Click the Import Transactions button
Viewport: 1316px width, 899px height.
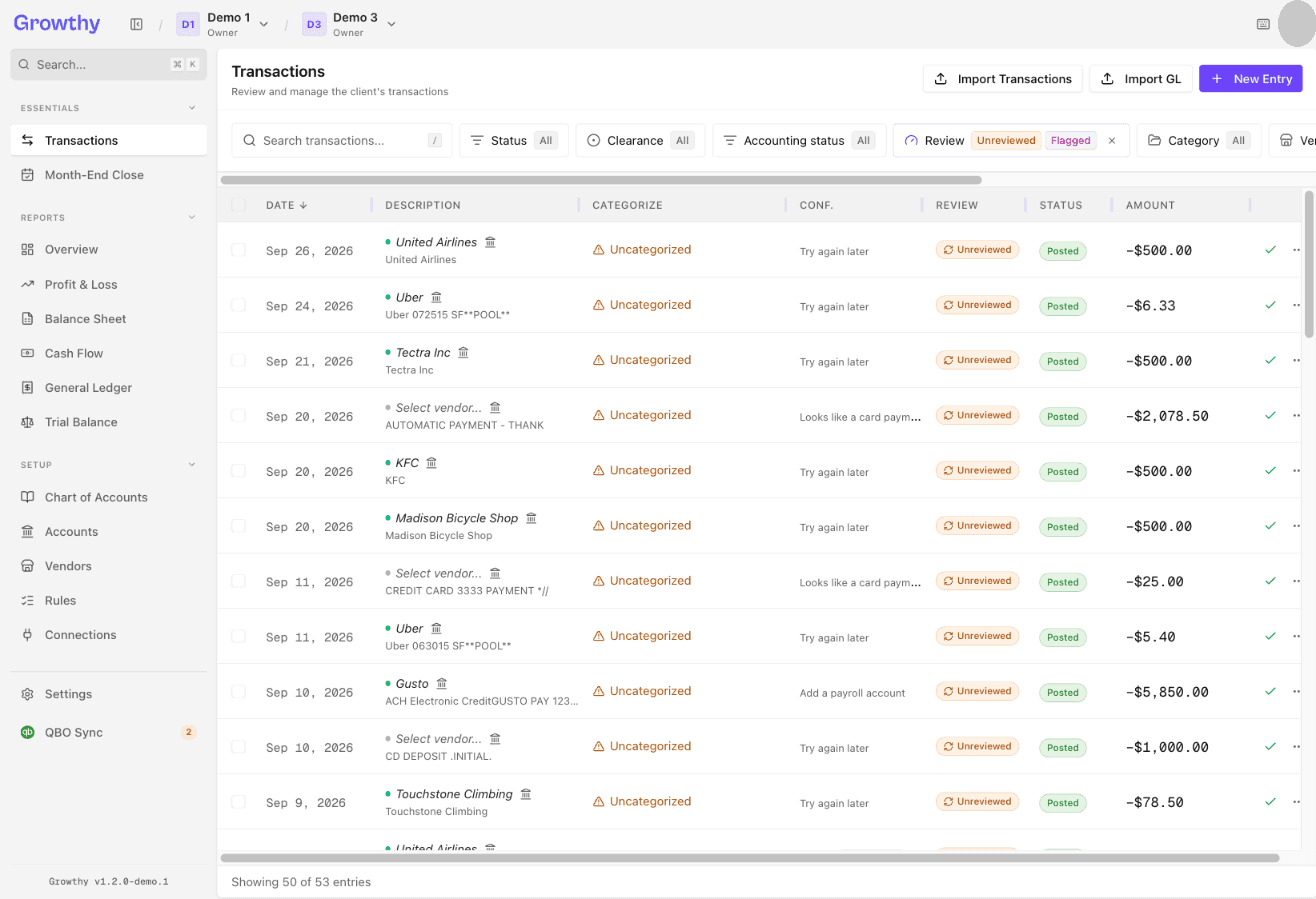[x=1003, y=79]
